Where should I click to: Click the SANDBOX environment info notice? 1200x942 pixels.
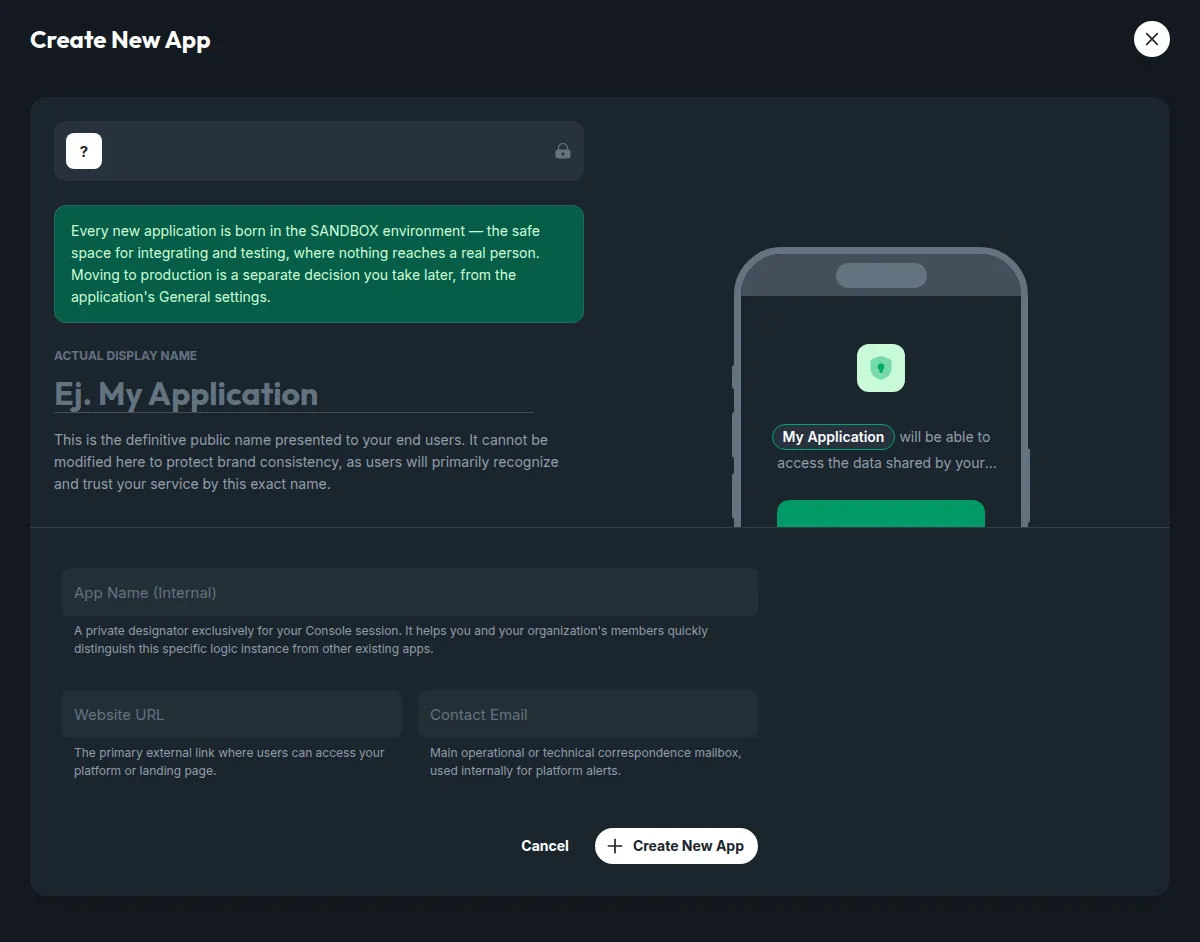[x=319, y=264]
